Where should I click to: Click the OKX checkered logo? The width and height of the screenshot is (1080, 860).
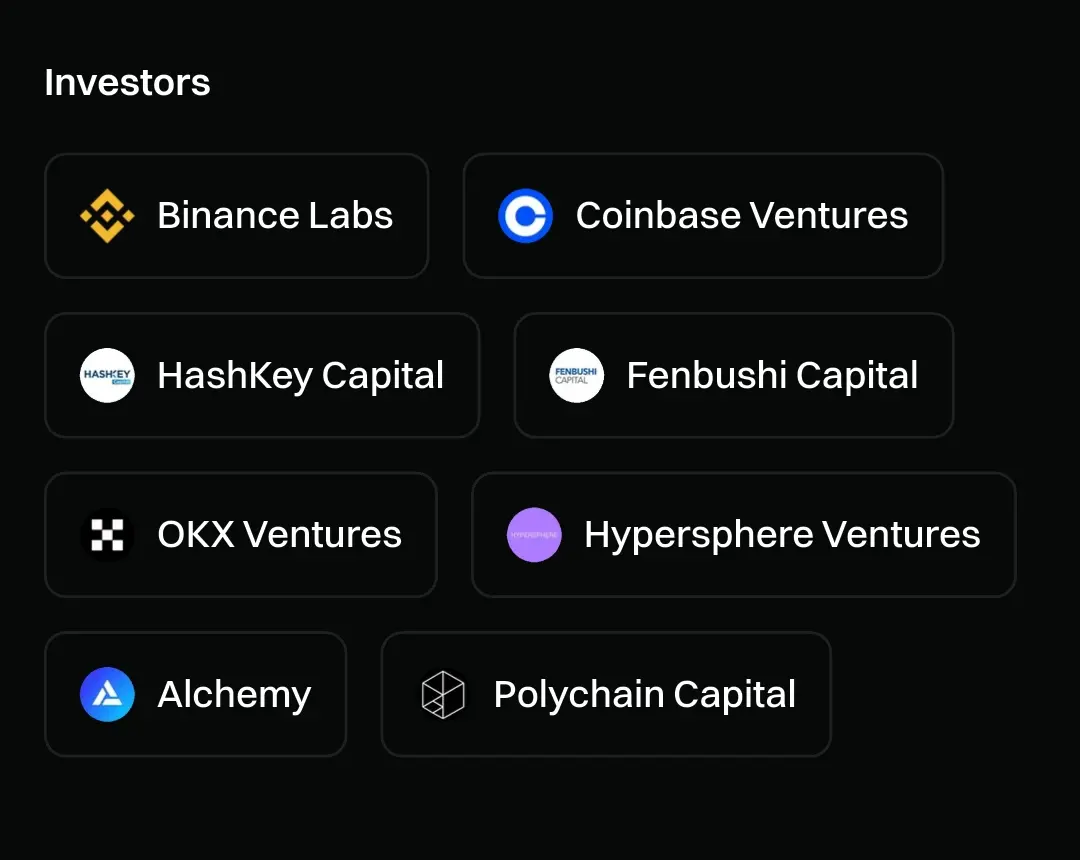[107, 535]
